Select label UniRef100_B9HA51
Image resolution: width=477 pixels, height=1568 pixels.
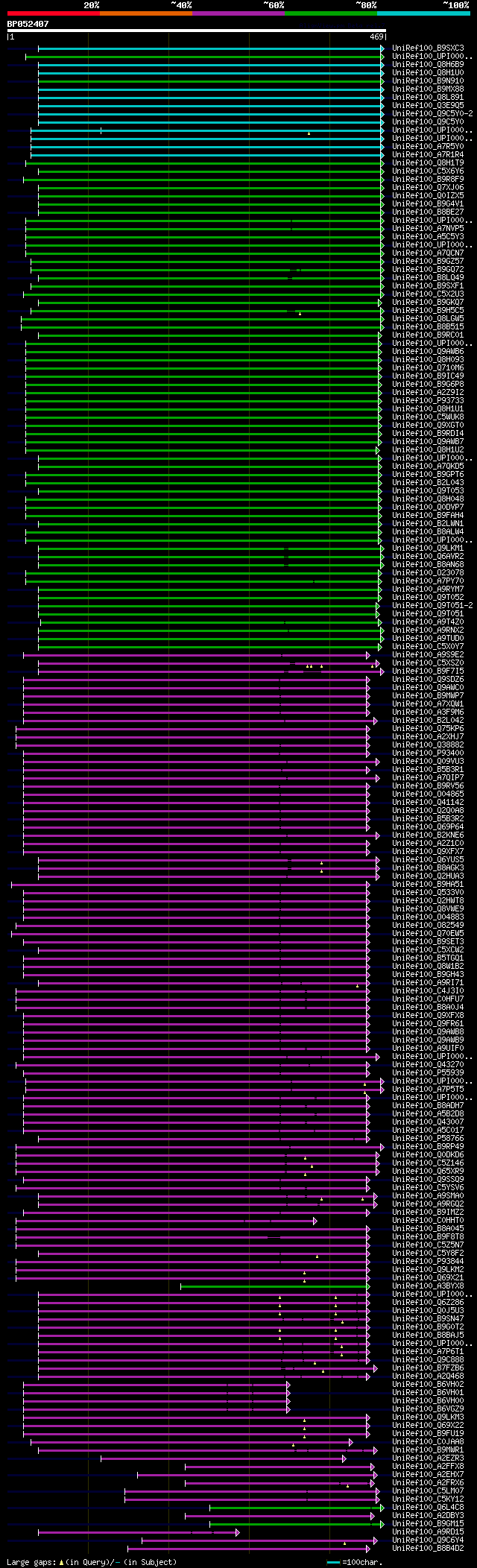[x=428, y=885]
